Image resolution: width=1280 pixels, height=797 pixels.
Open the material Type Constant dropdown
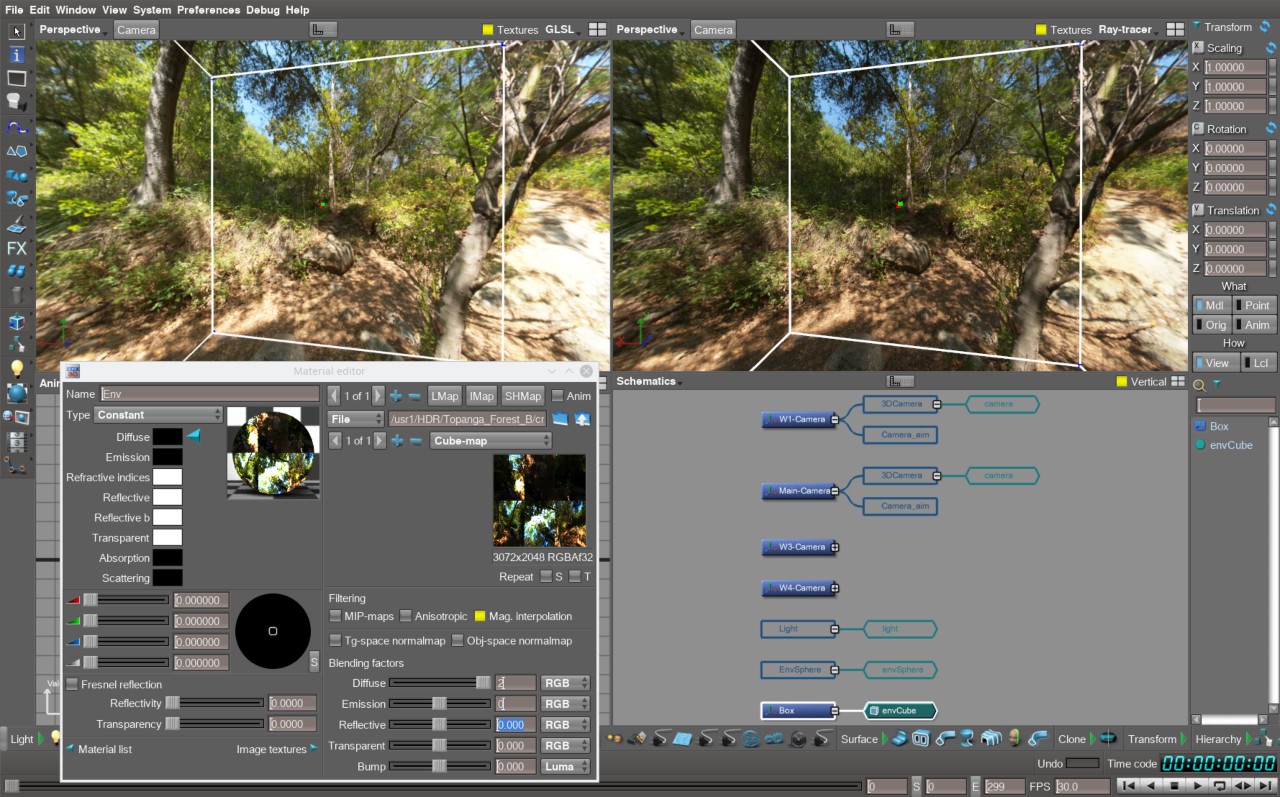click(x=159, y=415)
